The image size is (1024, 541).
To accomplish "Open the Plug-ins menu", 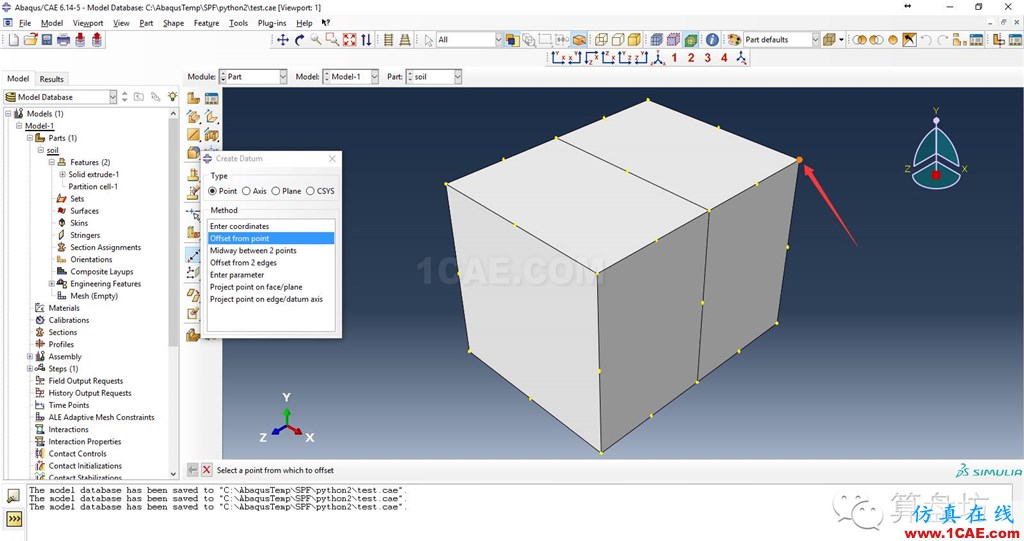I will coord(272,23).
